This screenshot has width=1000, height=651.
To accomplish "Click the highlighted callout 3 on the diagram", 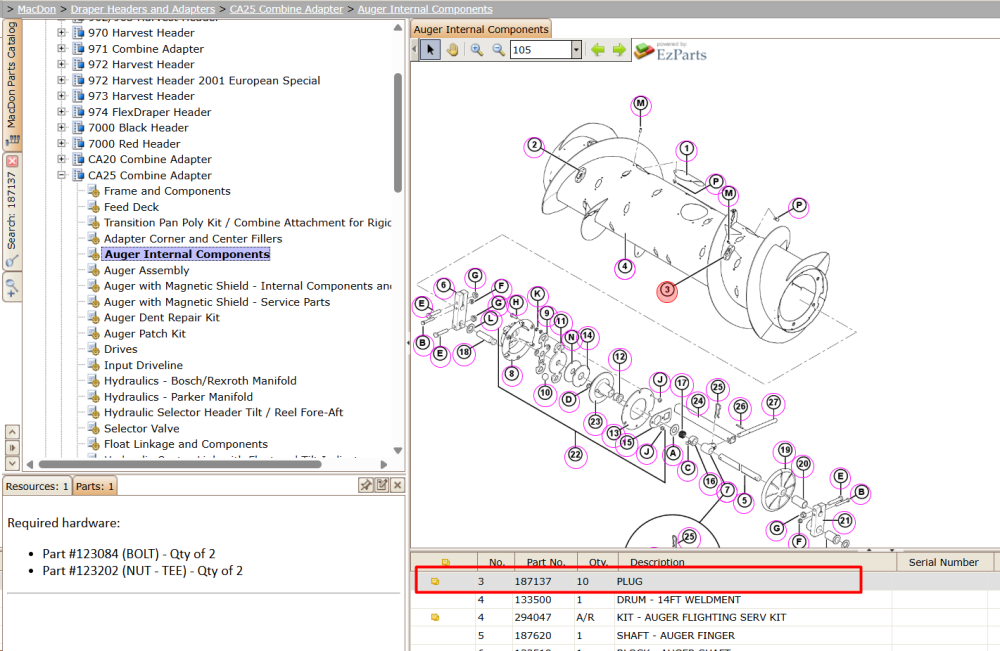I will [667, 291].
